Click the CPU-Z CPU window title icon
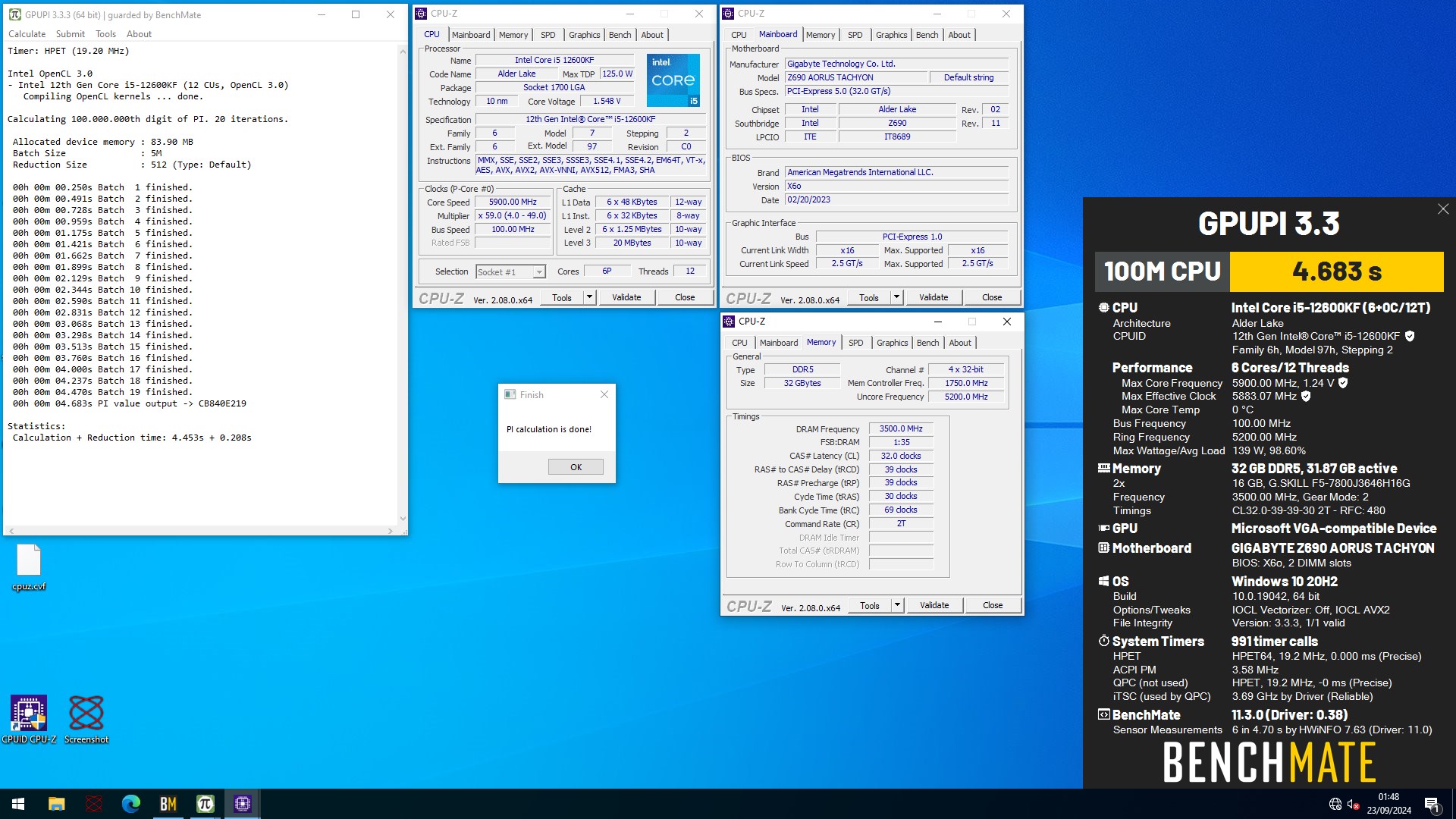Viewport: 1456px width, 819px height. [x=421, y=14]
